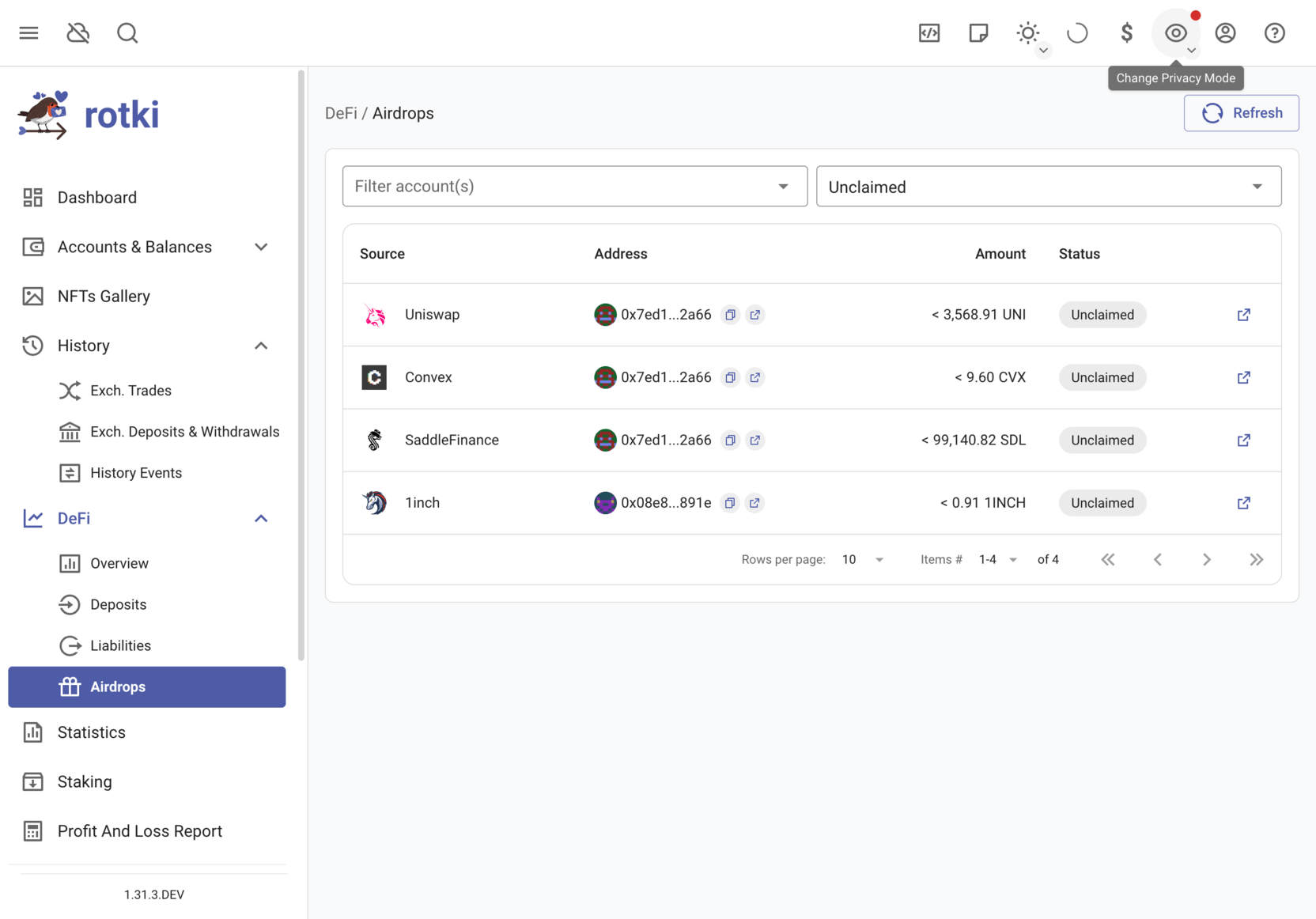Viewport: 1316px width, 919px height.
Task: Select Airdrops in the sidebar
Action: tap(147, 686)
